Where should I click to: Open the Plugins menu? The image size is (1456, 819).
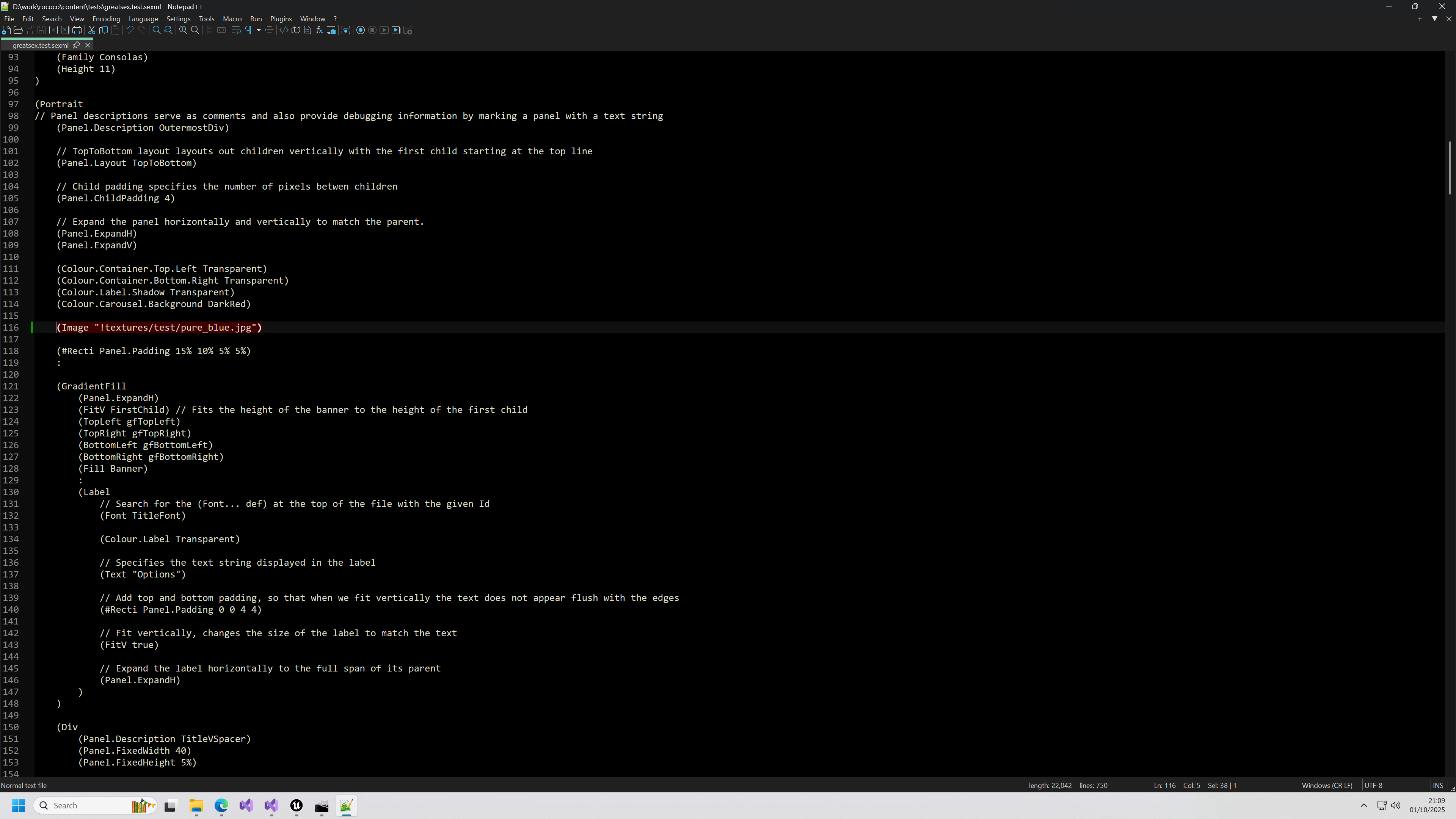280,19
